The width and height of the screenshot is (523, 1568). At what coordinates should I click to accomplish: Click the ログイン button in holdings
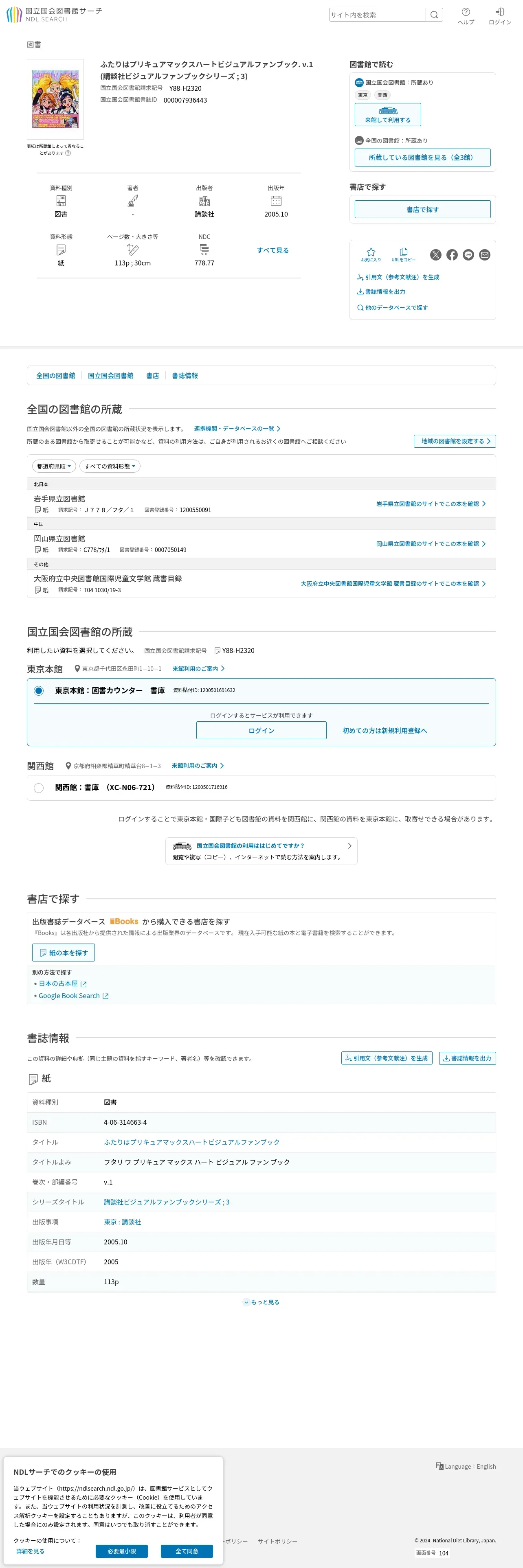(261, 730)
